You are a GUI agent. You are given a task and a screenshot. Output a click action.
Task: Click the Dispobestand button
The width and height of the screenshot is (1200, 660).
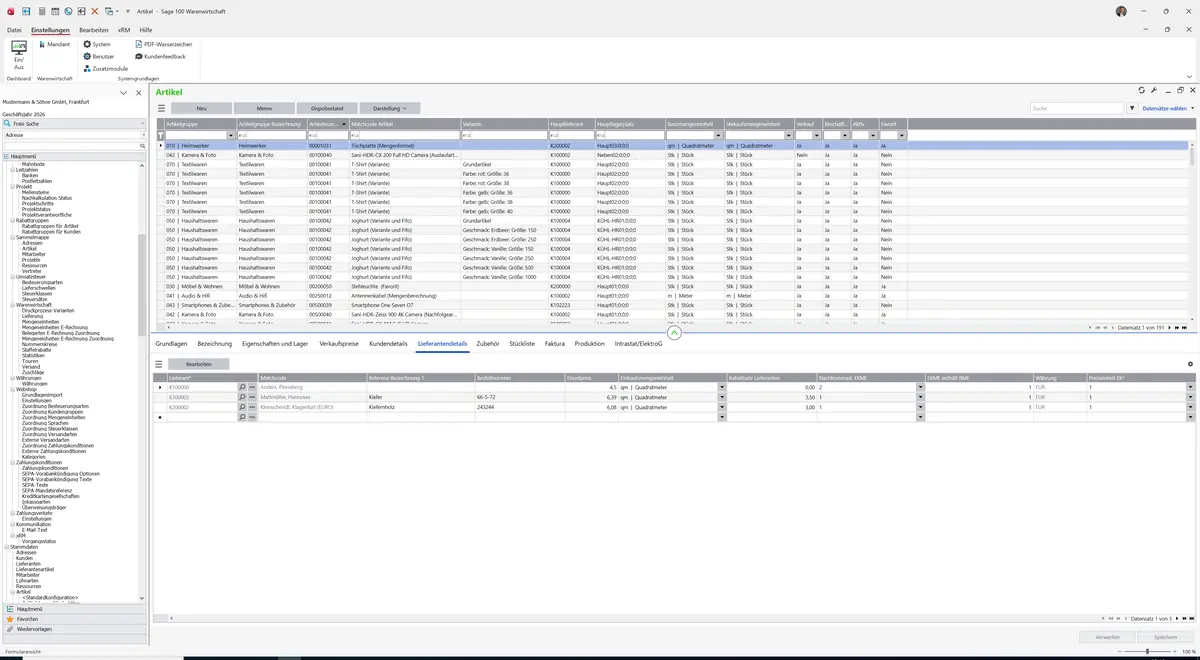327,108
